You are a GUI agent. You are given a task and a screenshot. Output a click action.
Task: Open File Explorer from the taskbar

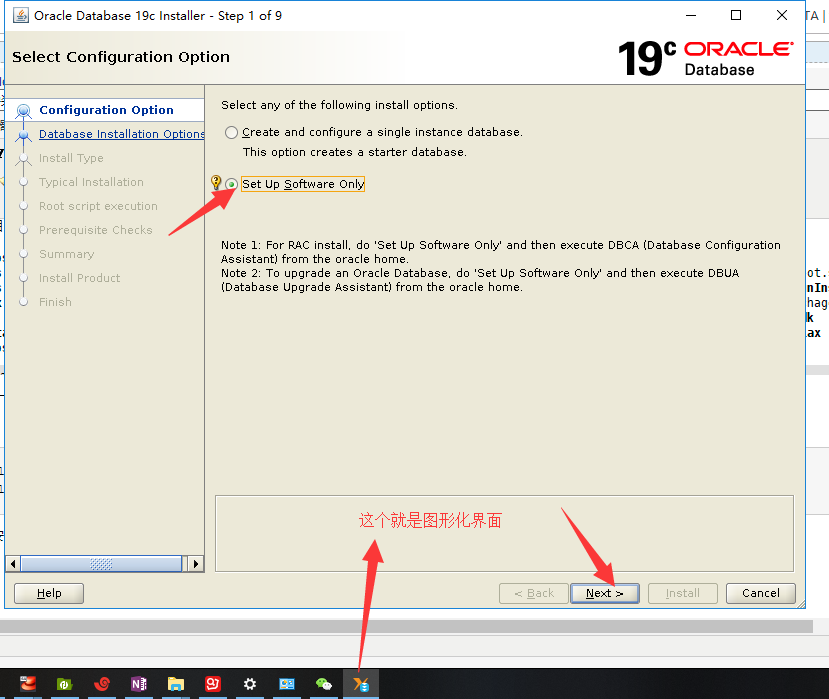[x=176, y=684]
